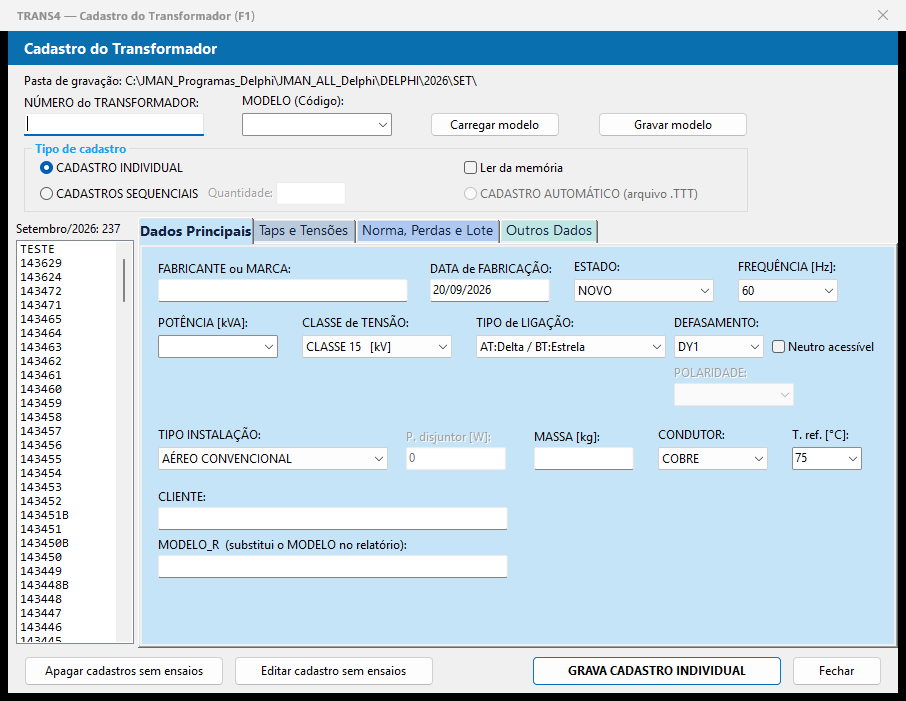Focus the MASSA [kg] input field

point(584,458)
